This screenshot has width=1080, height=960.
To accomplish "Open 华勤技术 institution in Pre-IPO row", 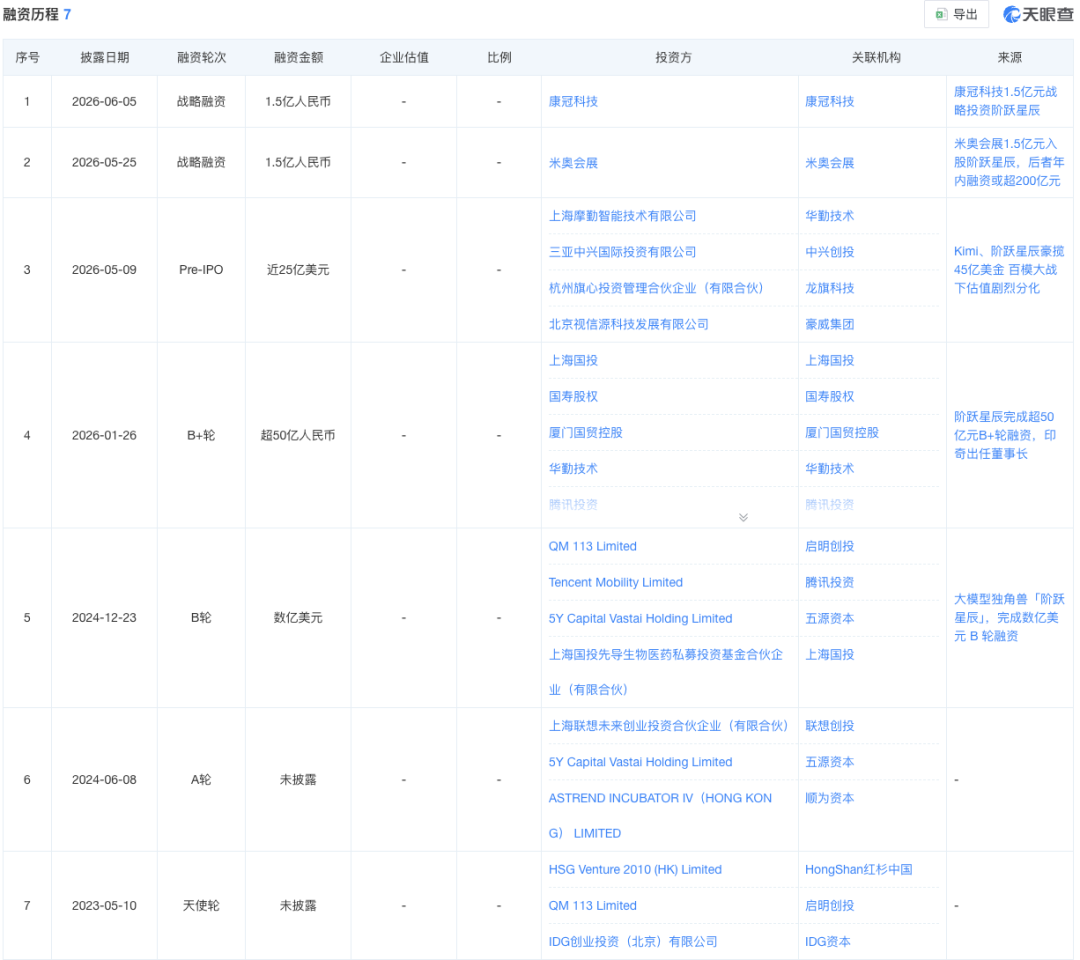I will [x=829, y=216].
